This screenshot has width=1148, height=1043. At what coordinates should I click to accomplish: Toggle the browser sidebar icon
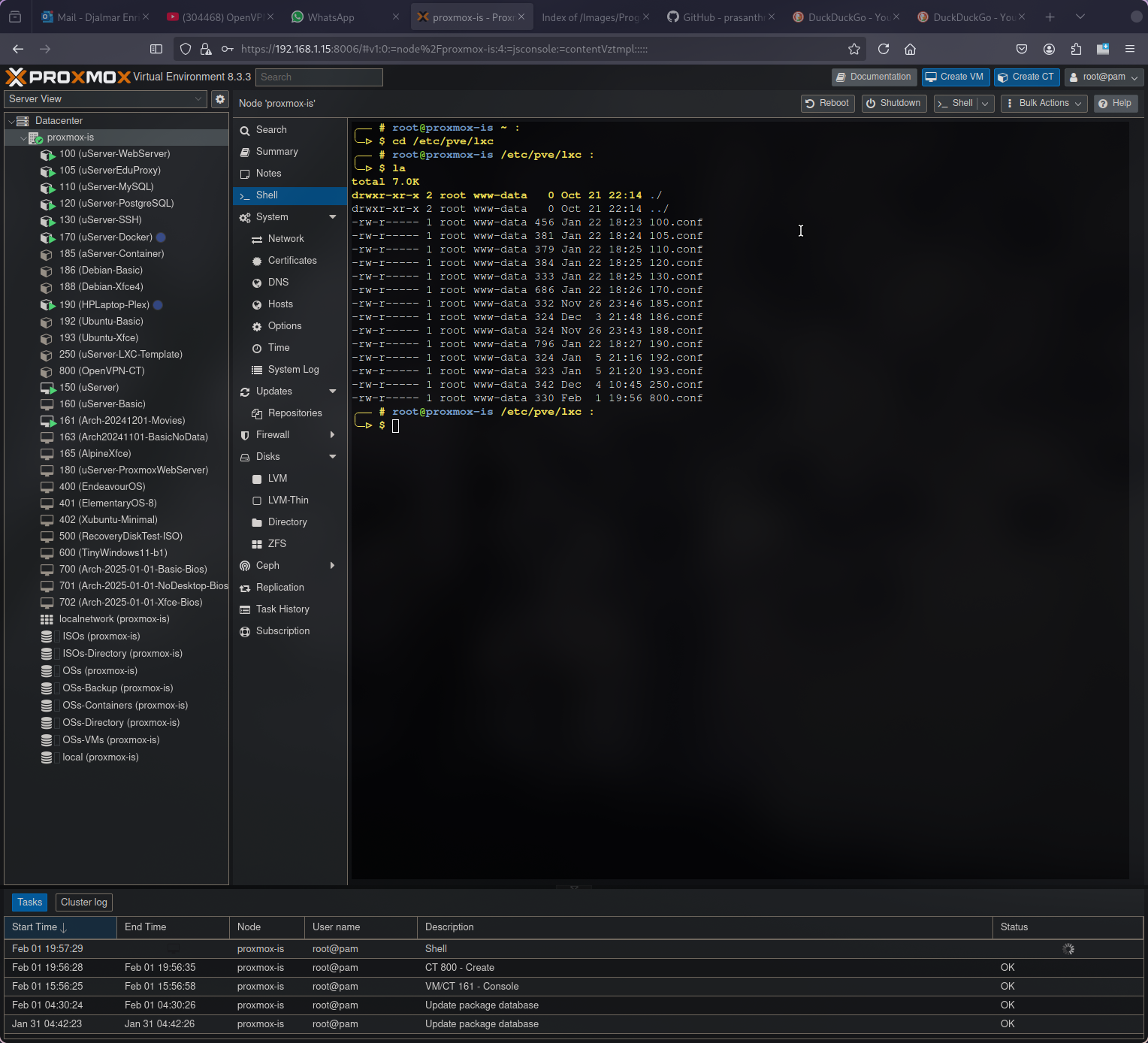coord(156,49)
